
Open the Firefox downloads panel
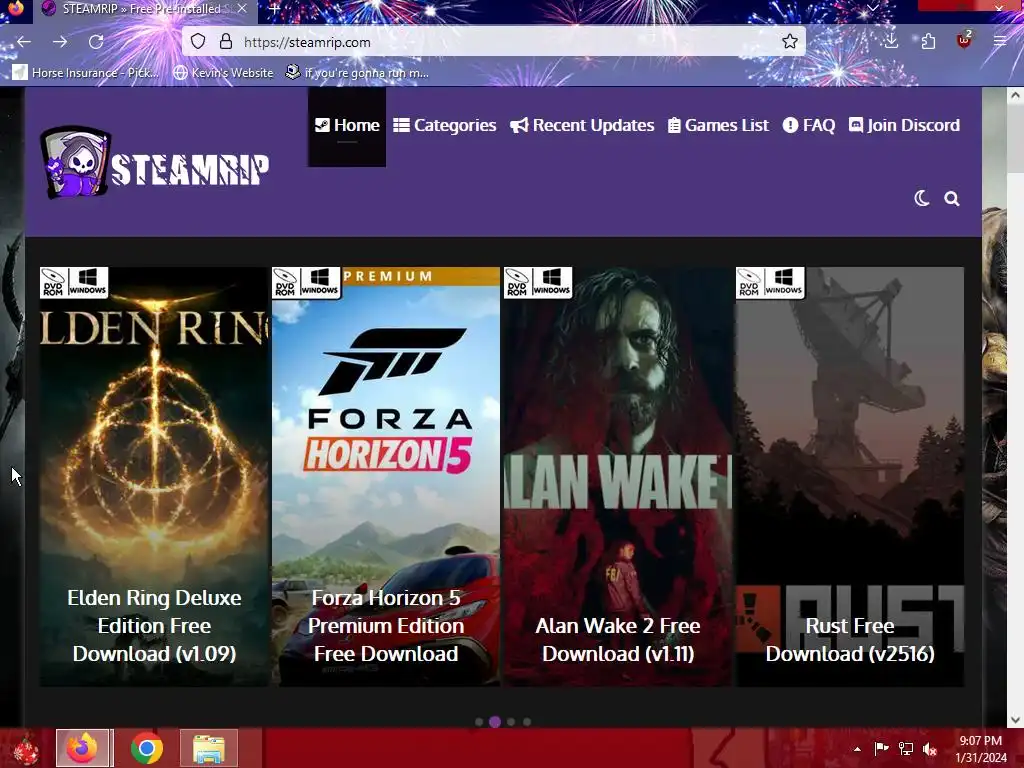[891, 41]
